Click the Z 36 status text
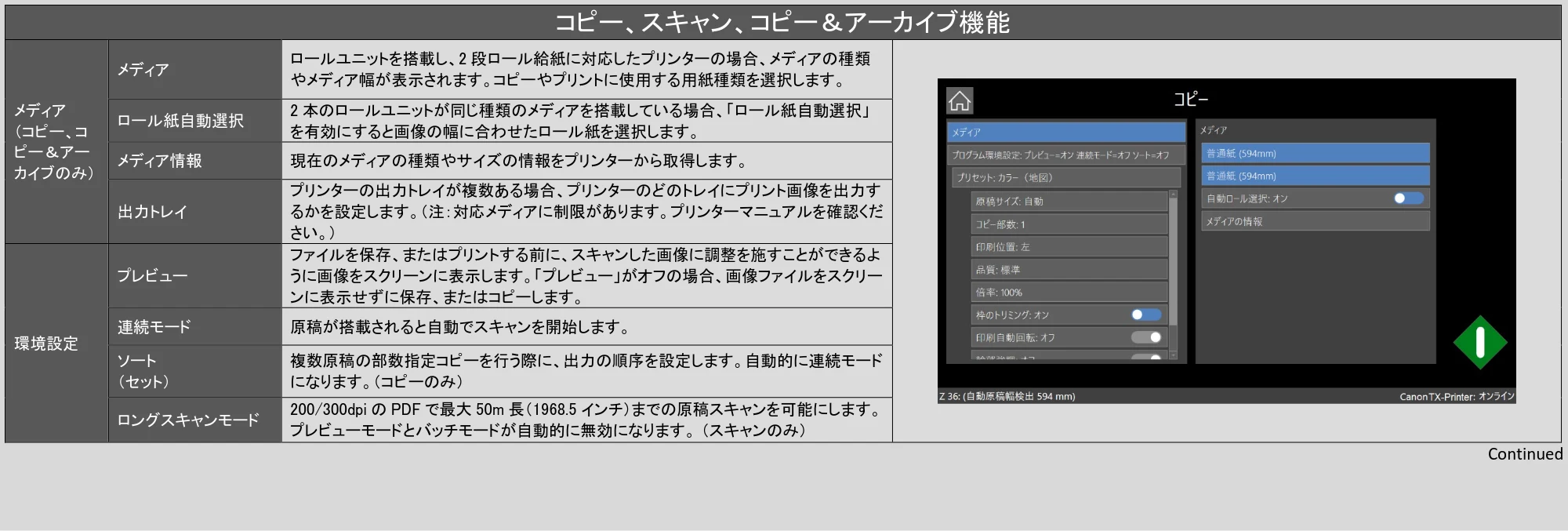 [1007, 396]
